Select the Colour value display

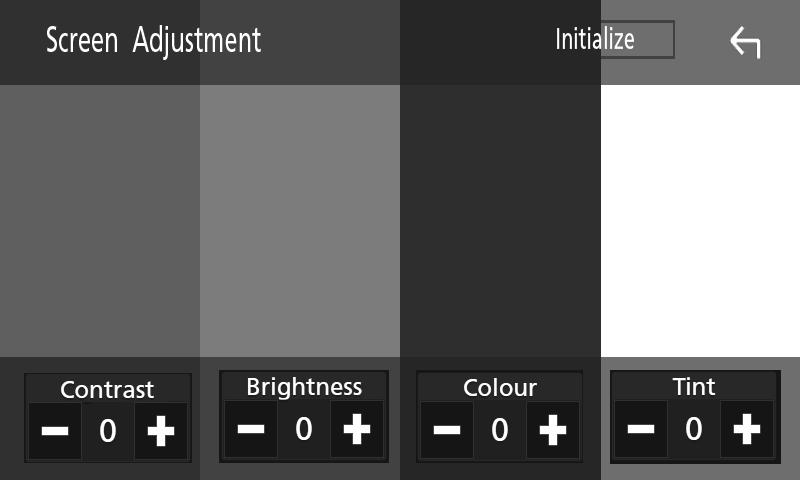point(500,430)
